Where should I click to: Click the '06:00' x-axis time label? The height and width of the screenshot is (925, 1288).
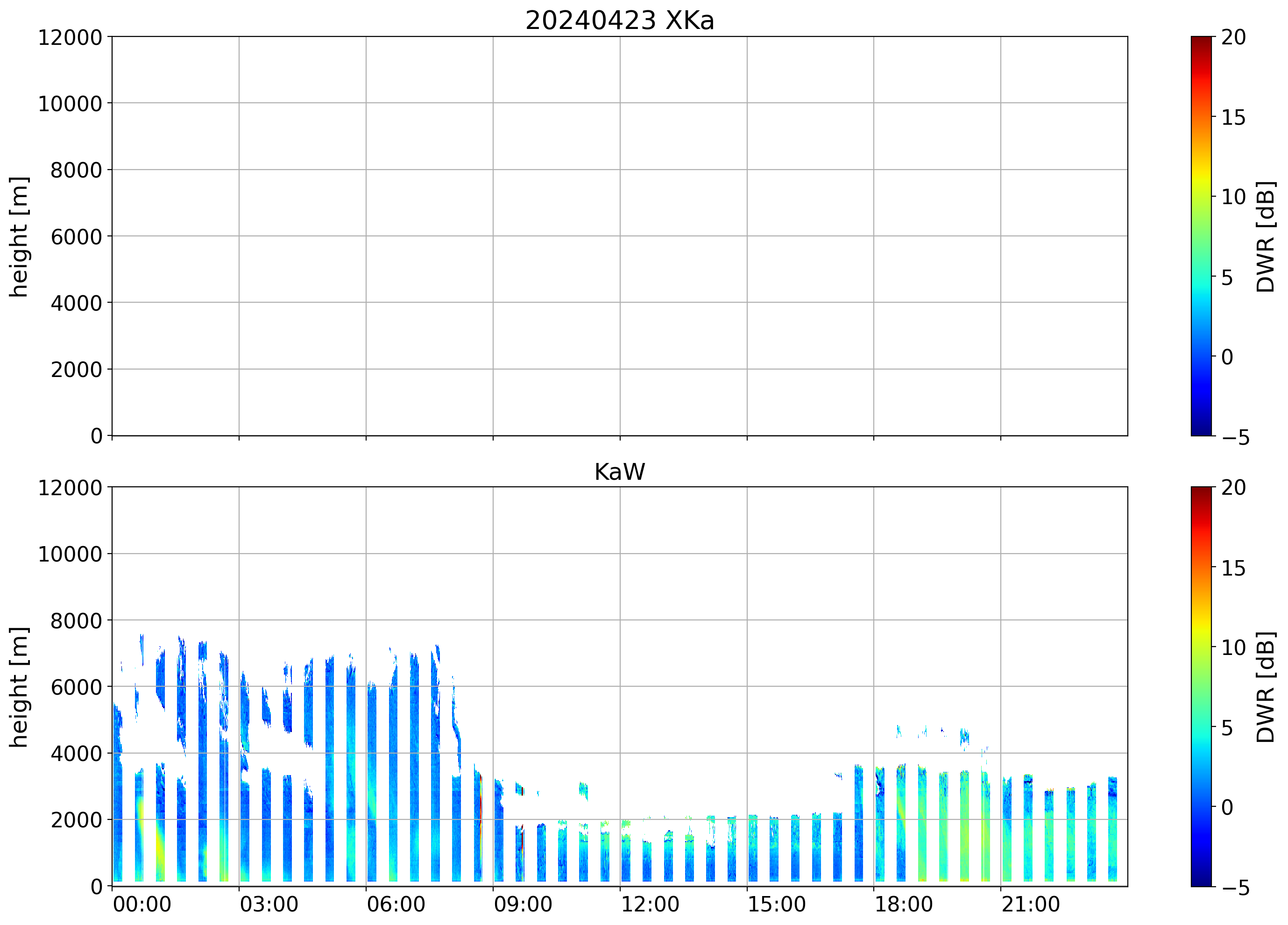tap(396, 904)
